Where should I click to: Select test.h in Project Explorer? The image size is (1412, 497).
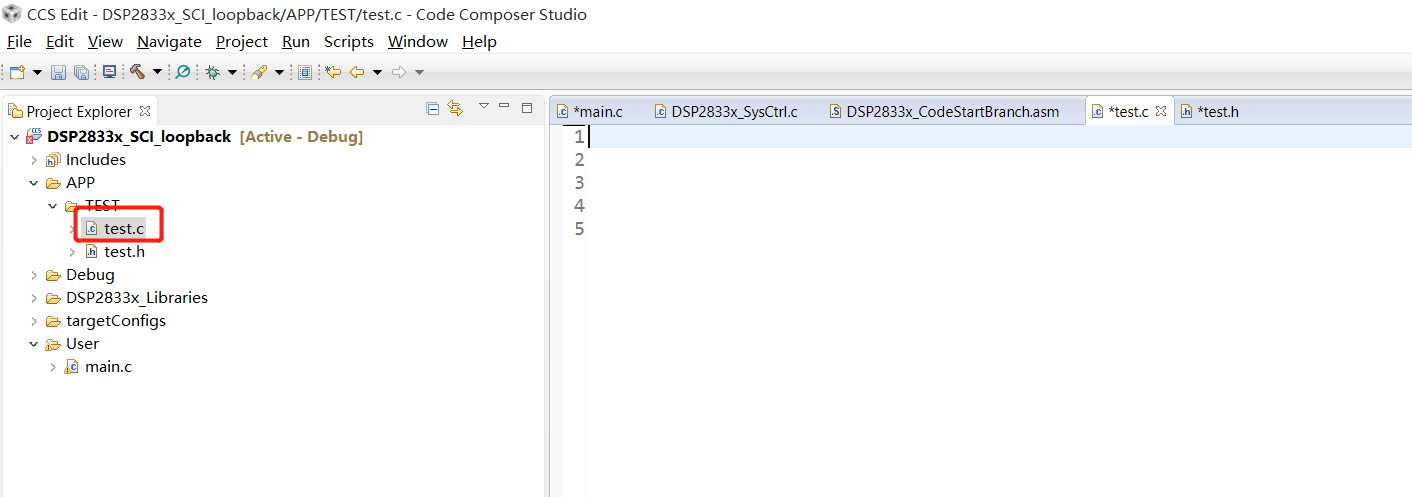click(x=124, y=252)
